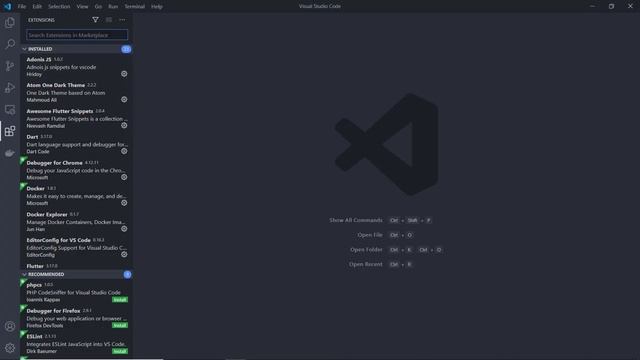Select the phpcs recommended entry
This screenshot has width=640, height=360.
[76, 292]
